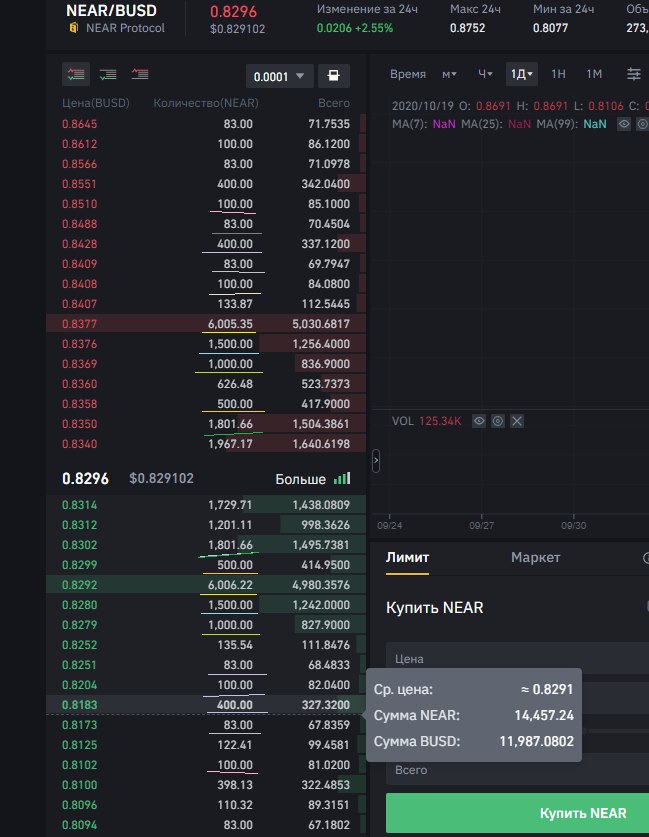Image resolution: width=649 pixels, height=837 pixels.
Task: Toggle MA indicator visibility eye icon
Action: [x=624, y=124]
